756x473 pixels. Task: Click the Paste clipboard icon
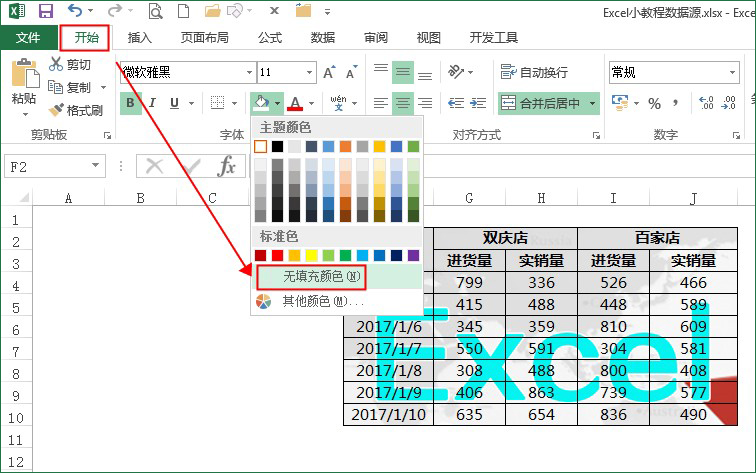(25, 73)
